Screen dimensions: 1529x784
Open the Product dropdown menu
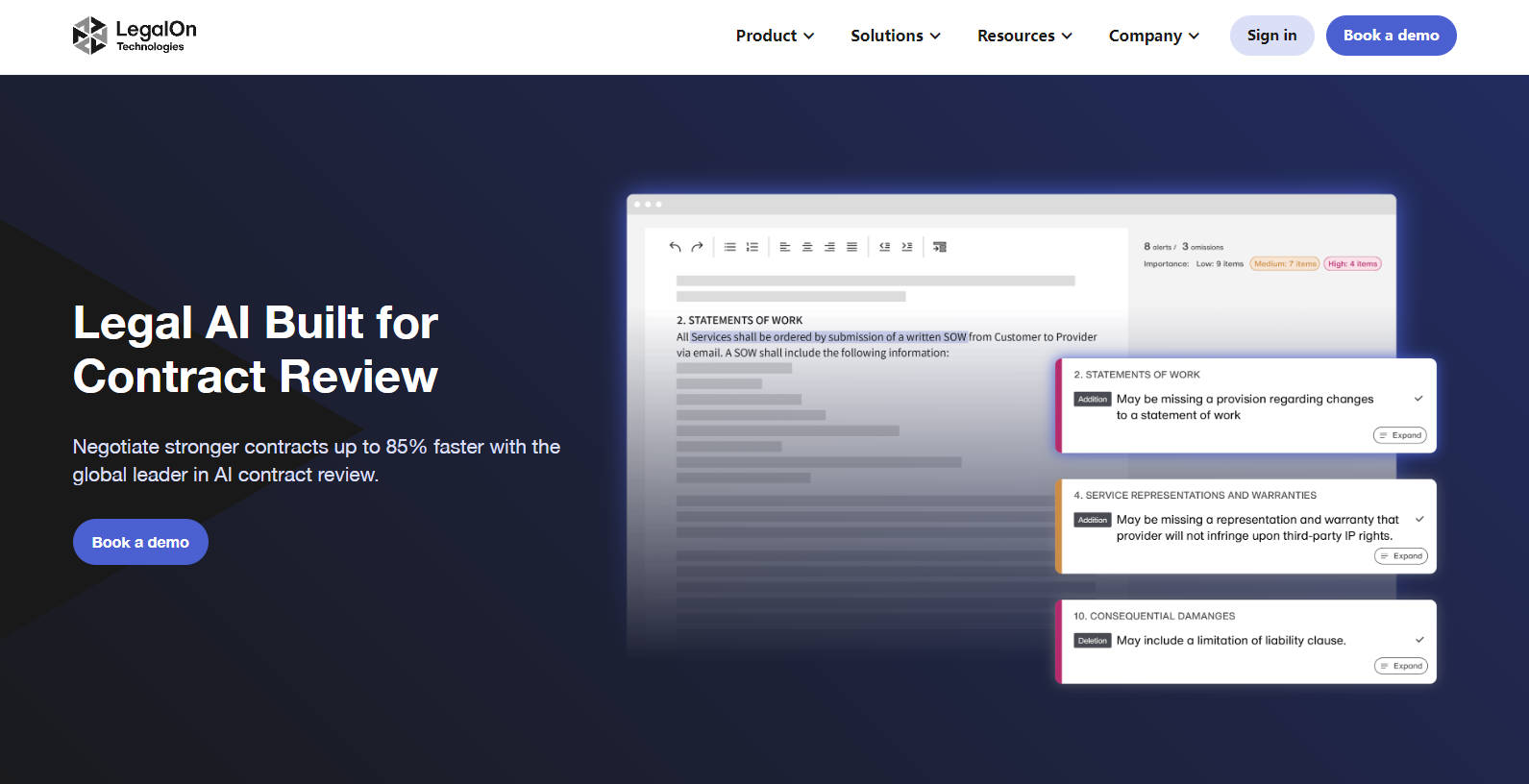[x=775, y=36]
